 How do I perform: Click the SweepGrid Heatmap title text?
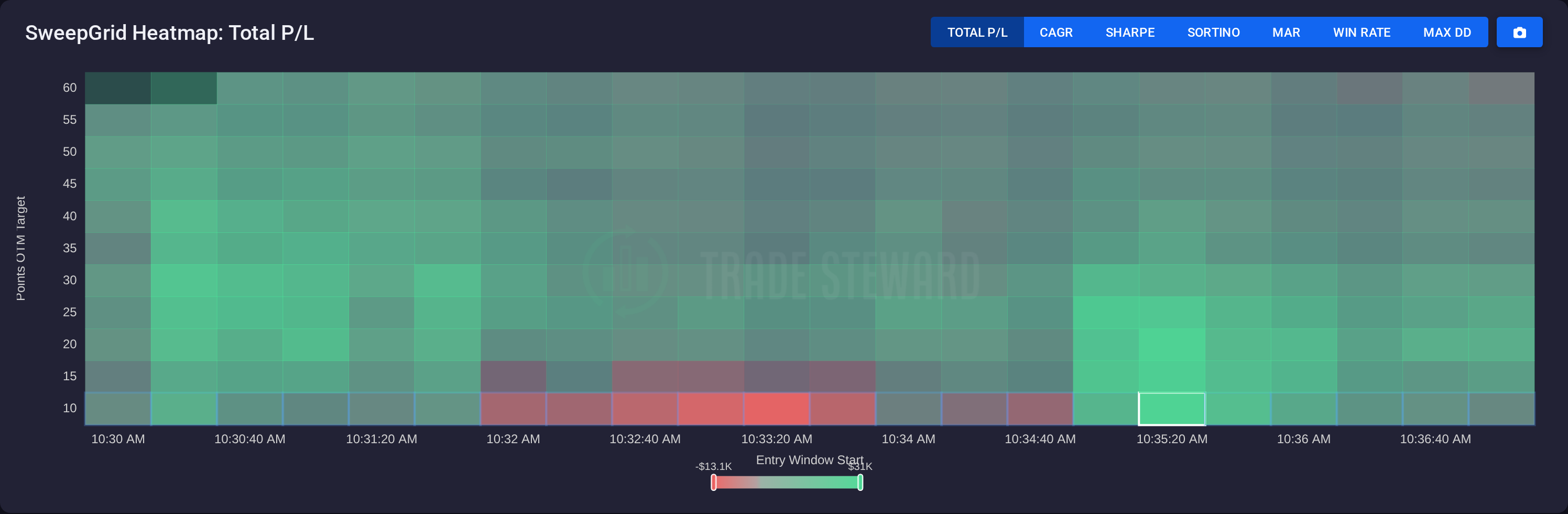point(169,33)
